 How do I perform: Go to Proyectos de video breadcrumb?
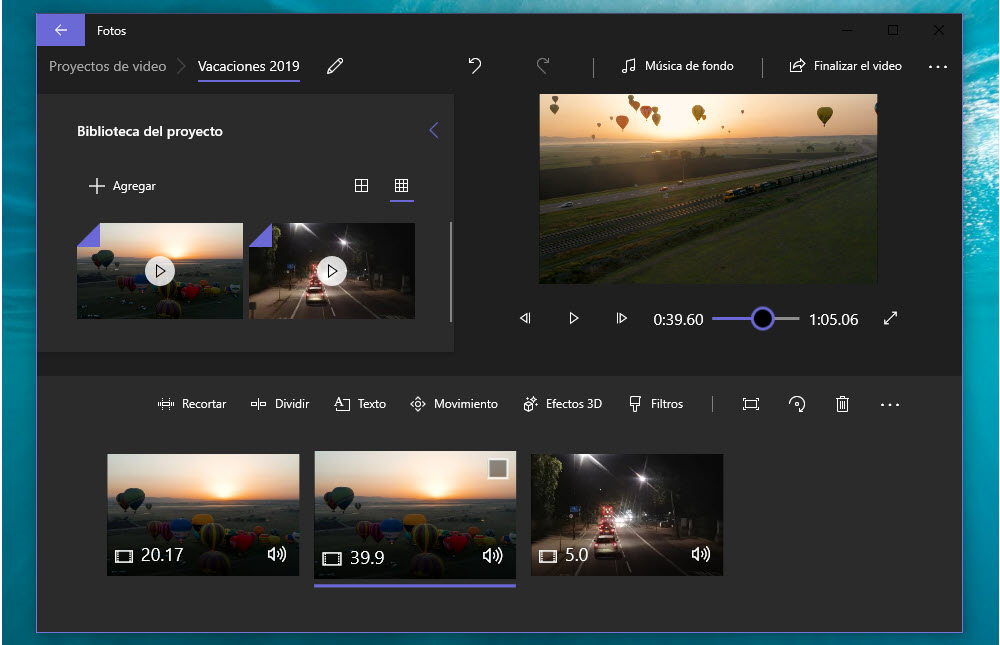[x=107, y=66]
